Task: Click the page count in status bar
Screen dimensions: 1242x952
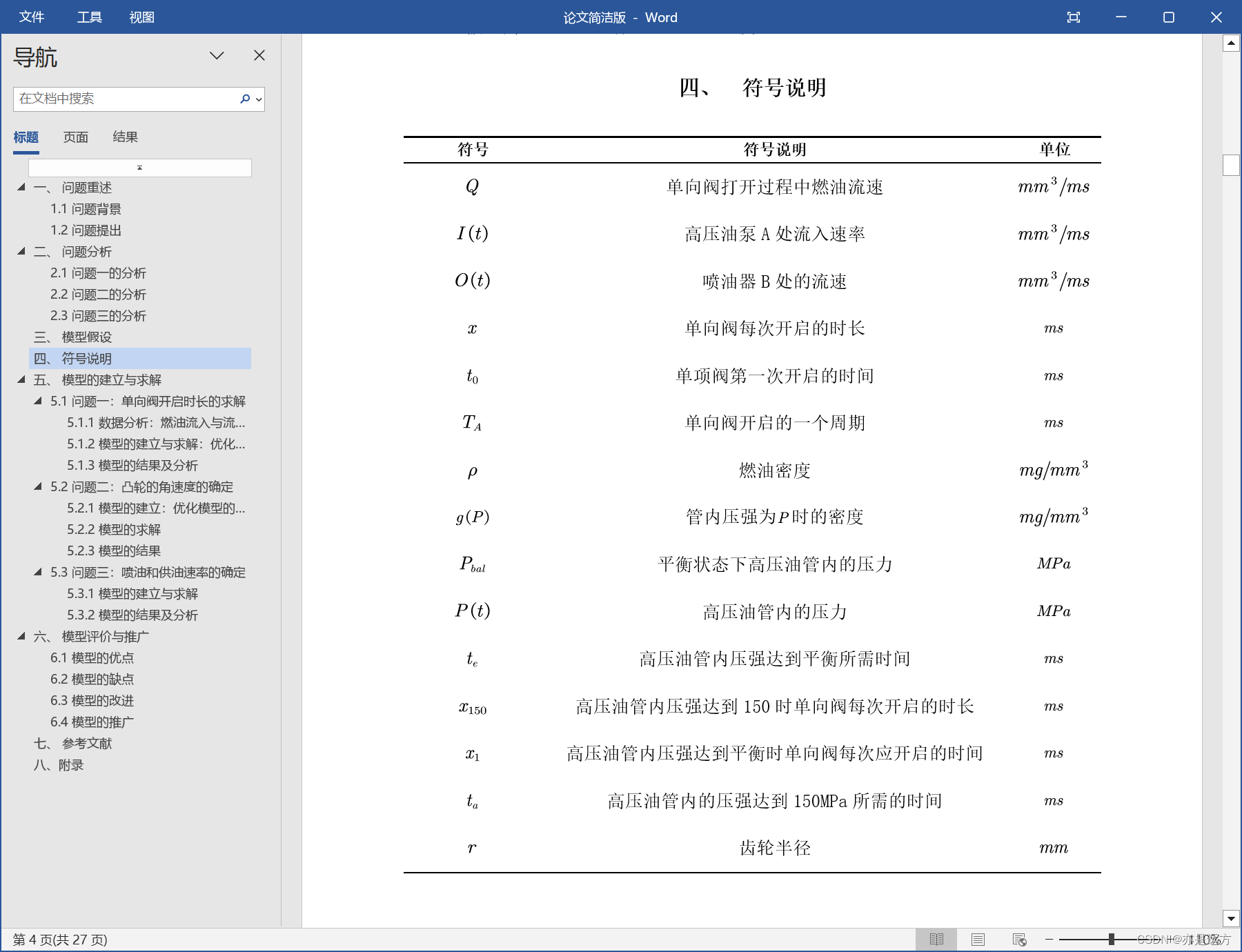Action: click(60, 940)
